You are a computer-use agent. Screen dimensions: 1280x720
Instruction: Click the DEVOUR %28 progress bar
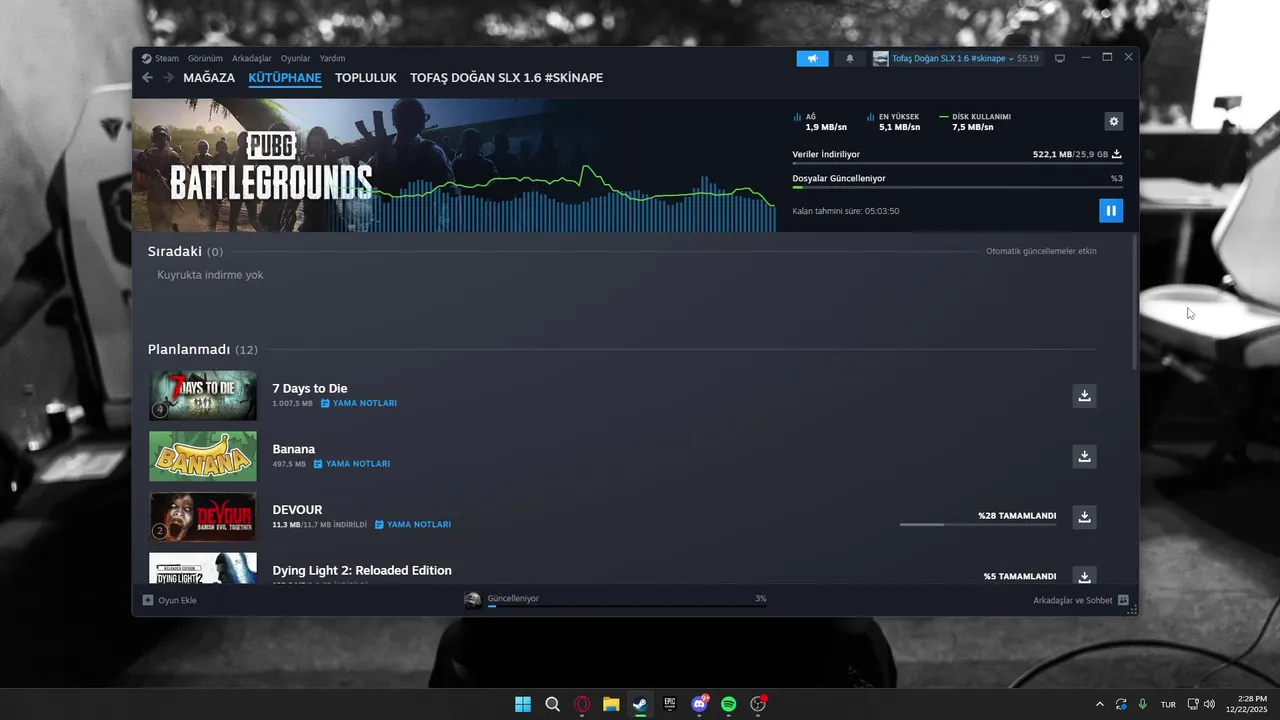978,524
